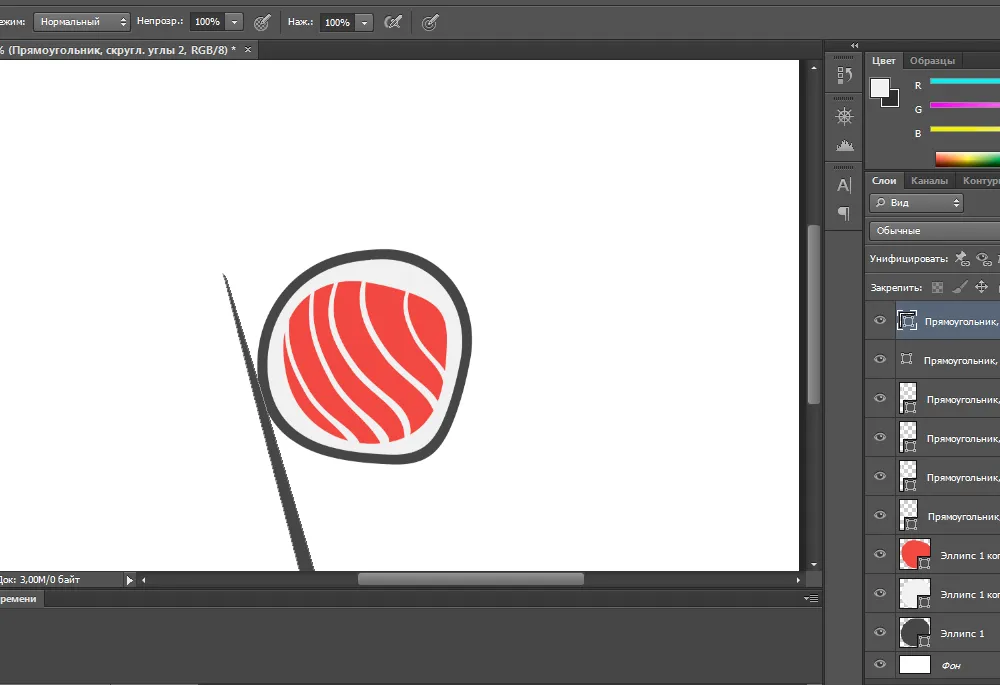Toggle tablet pressure for opacity icon

(x=261, y=22)
